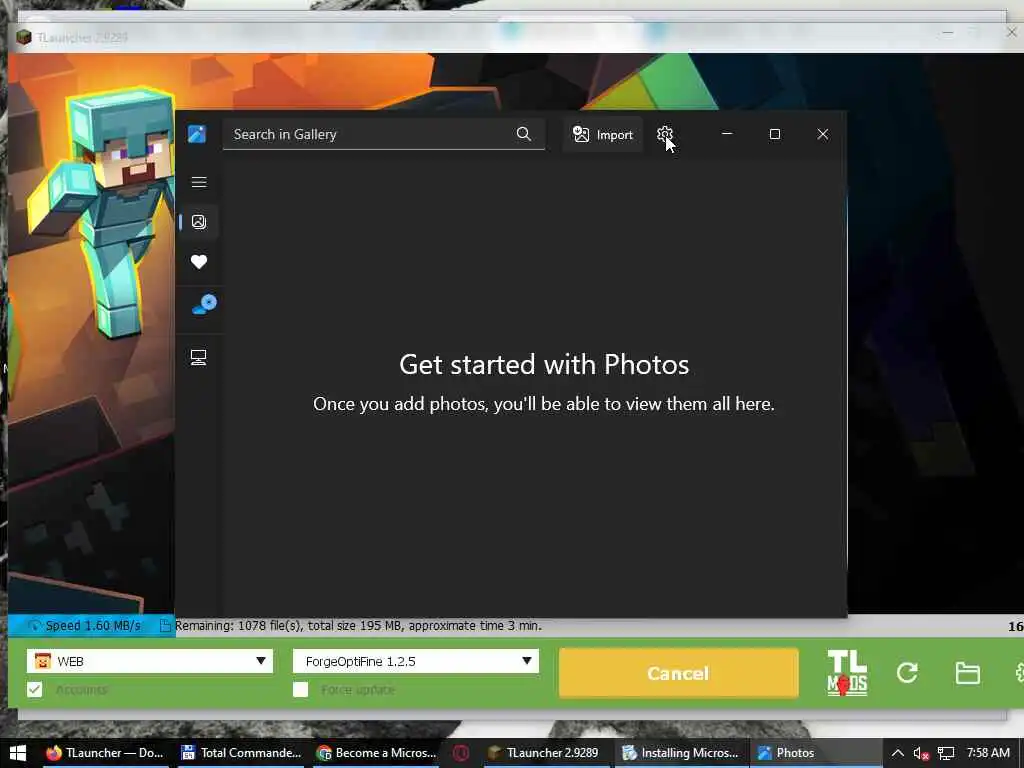Click the muted volume tray icon
The image size is (1024, 768).
pyautogui.click(x=921, y=753)
